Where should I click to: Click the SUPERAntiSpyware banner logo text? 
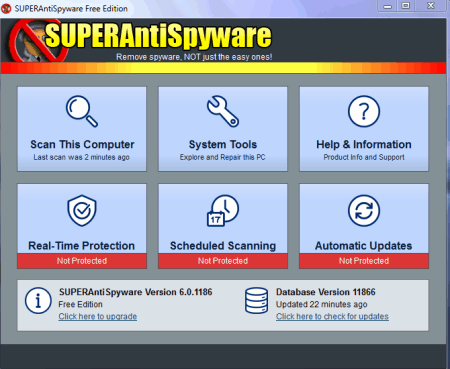coord(158,36)
